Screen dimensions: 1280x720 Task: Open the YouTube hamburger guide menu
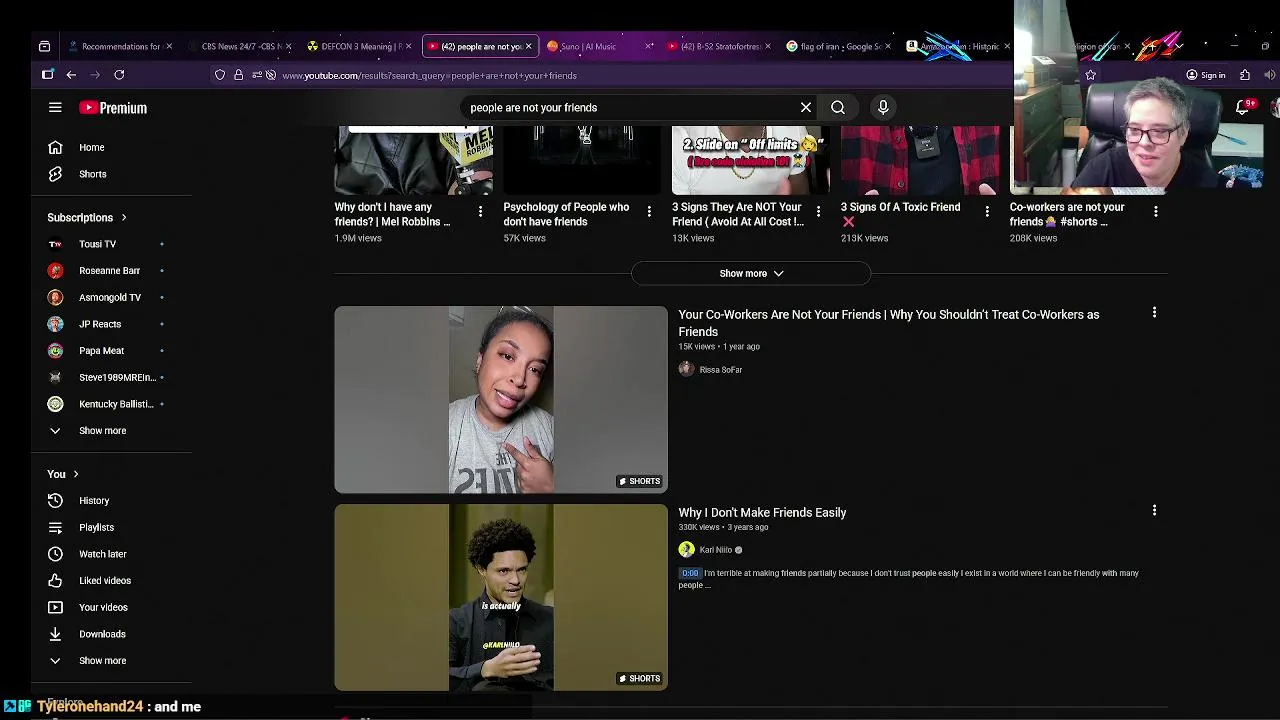tap(55, 107)
